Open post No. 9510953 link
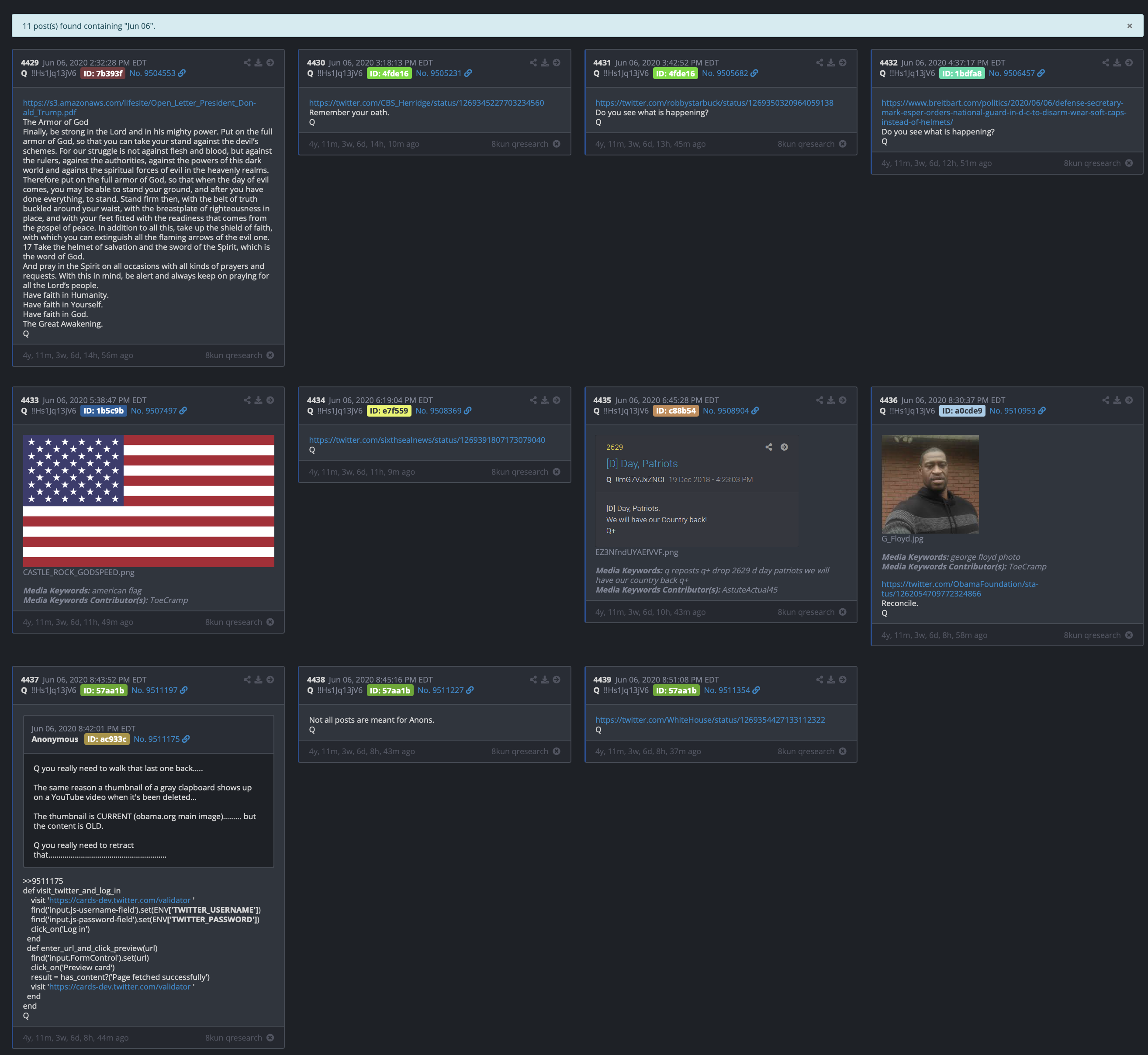 (x=1012, y=410)
